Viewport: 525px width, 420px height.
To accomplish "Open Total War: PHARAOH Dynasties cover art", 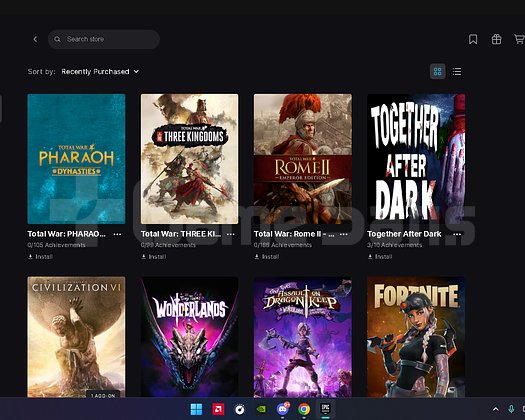I will tap(76, 159).
